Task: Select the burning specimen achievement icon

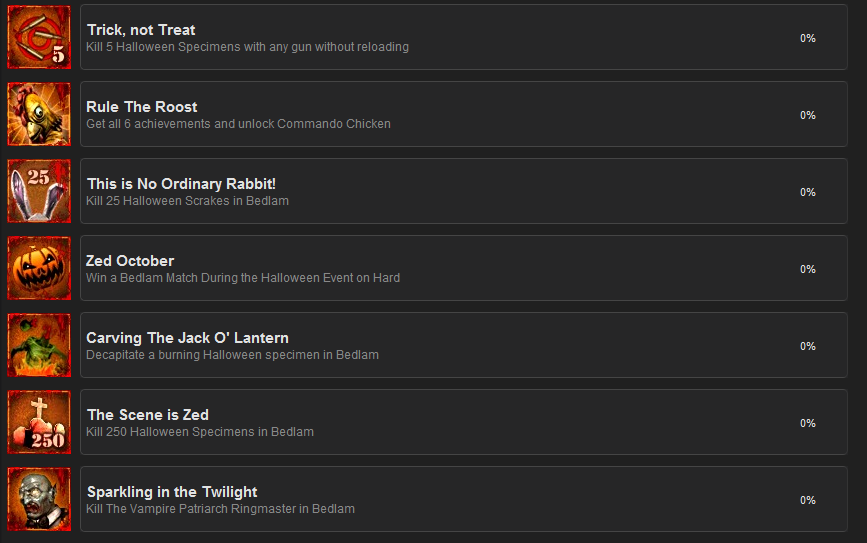Action: [39, 345]
